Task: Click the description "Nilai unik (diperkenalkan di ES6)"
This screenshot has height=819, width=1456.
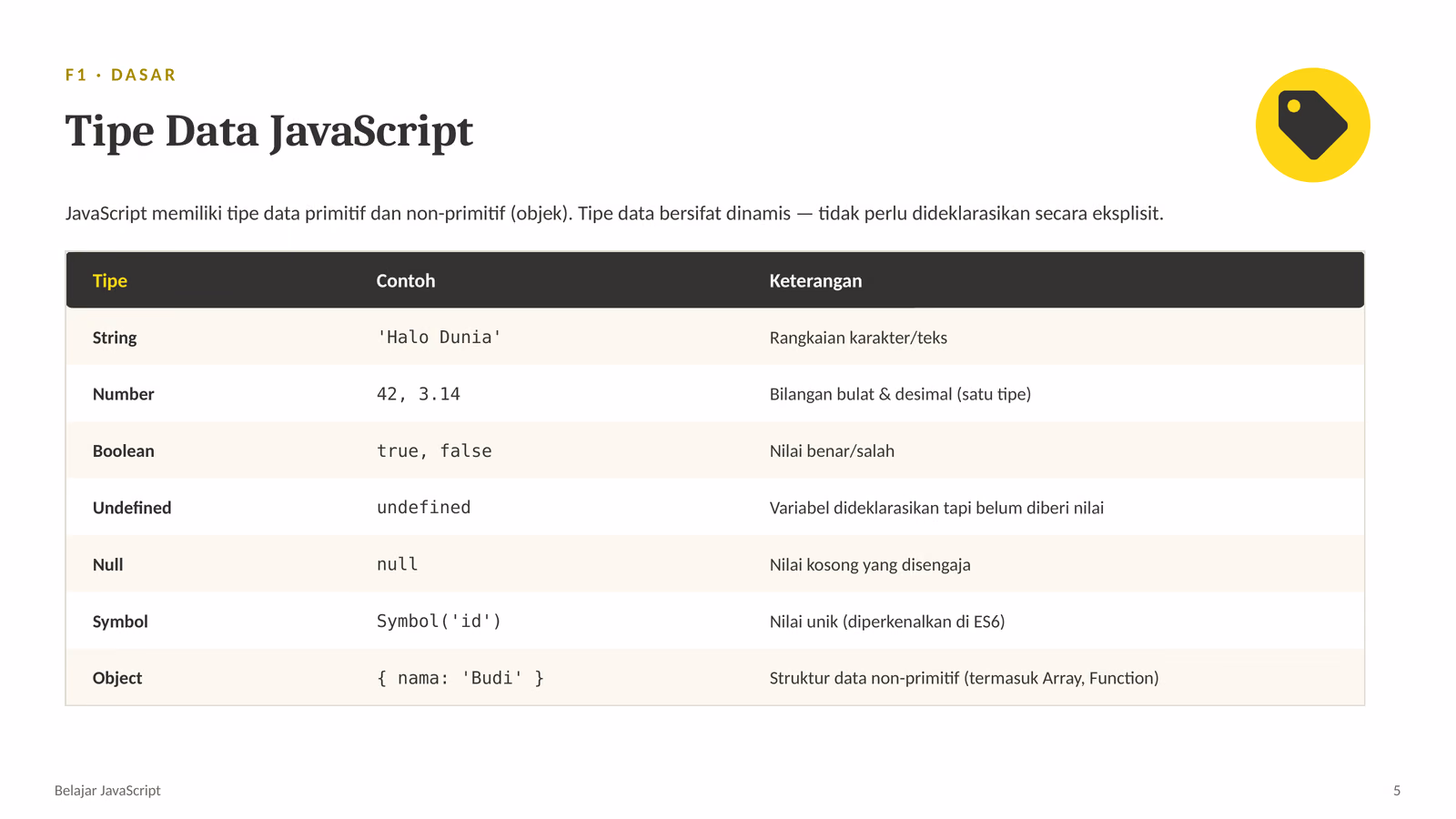Action: click(887, 622)
